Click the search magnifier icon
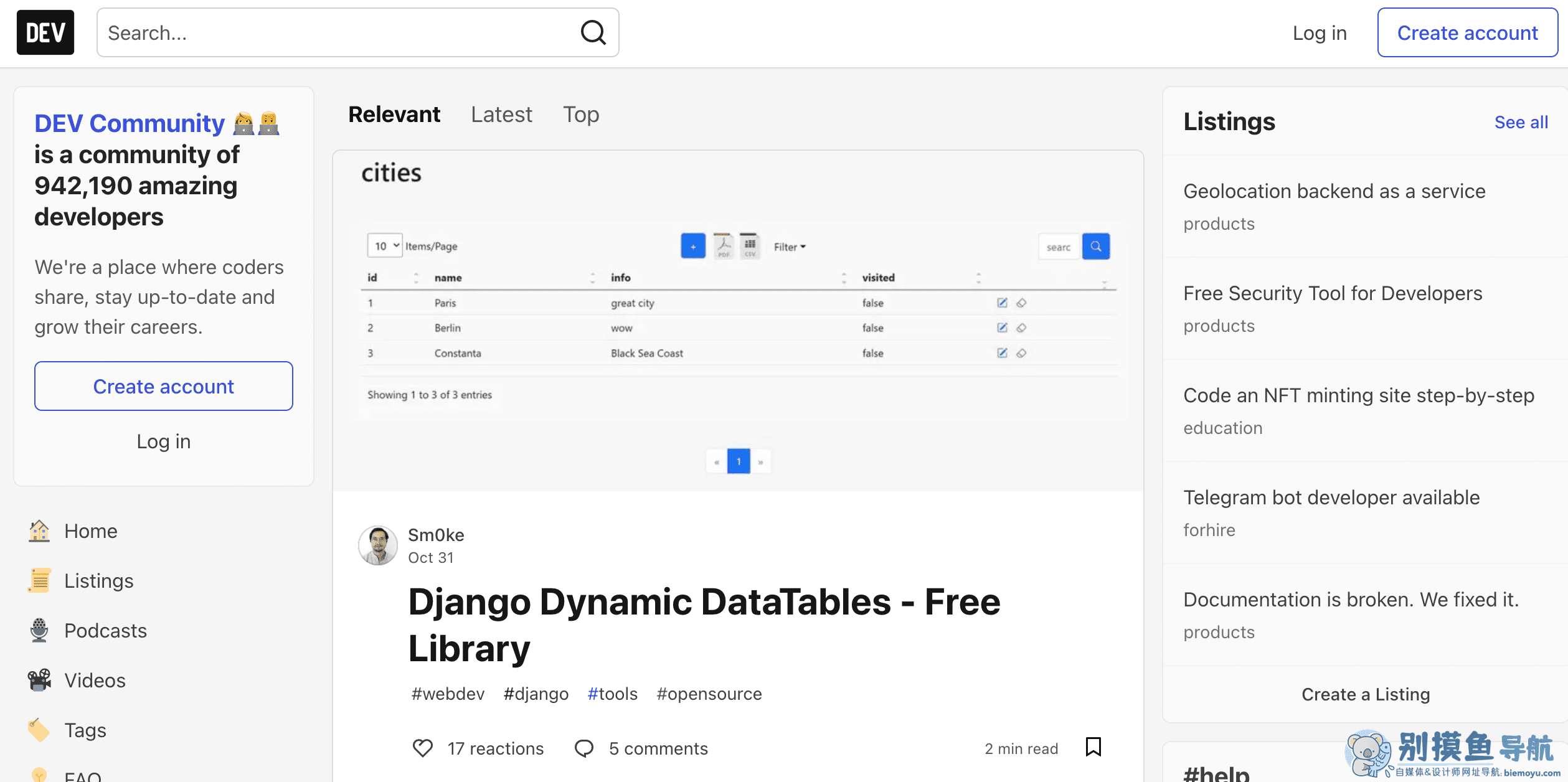 coord(593,32)
